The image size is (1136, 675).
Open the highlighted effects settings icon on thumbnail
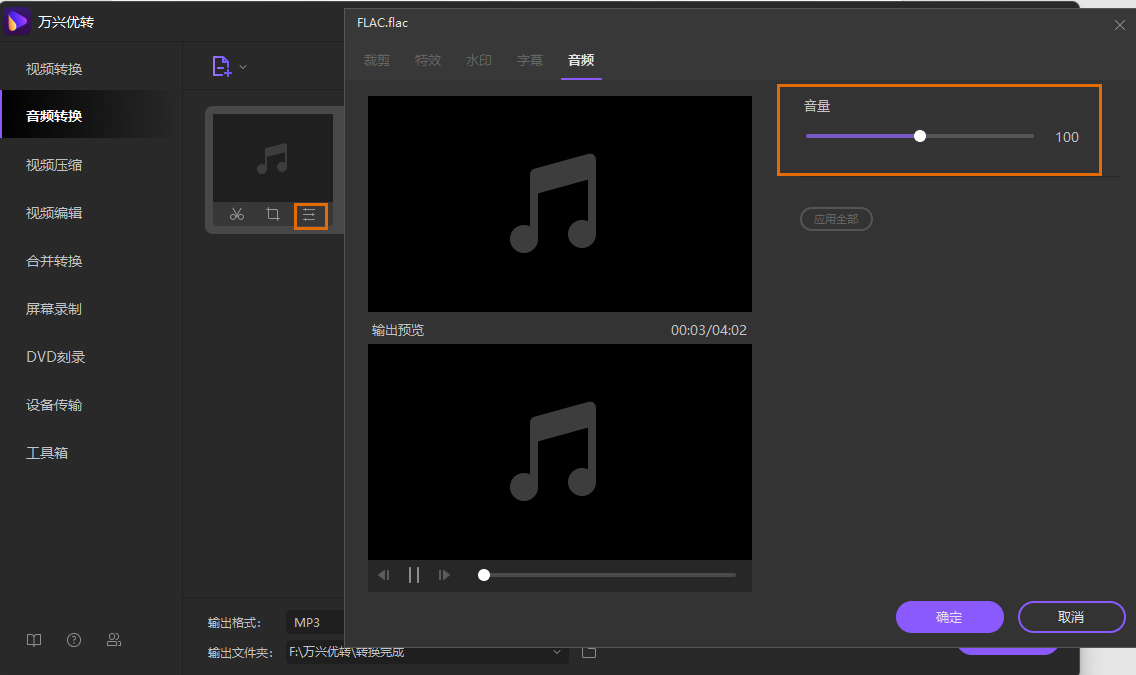click(310, 216)
